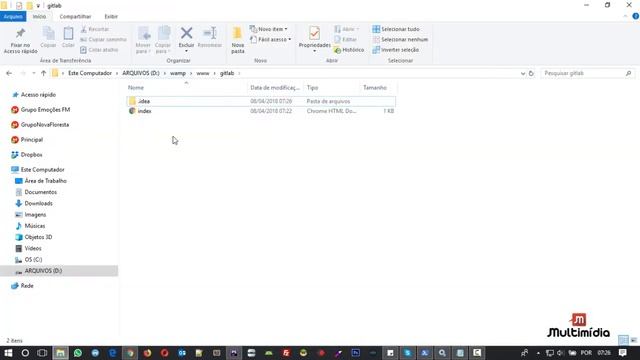Click www in the address path
This screenshot has width=640, height=360.
[x=203, y=73]
